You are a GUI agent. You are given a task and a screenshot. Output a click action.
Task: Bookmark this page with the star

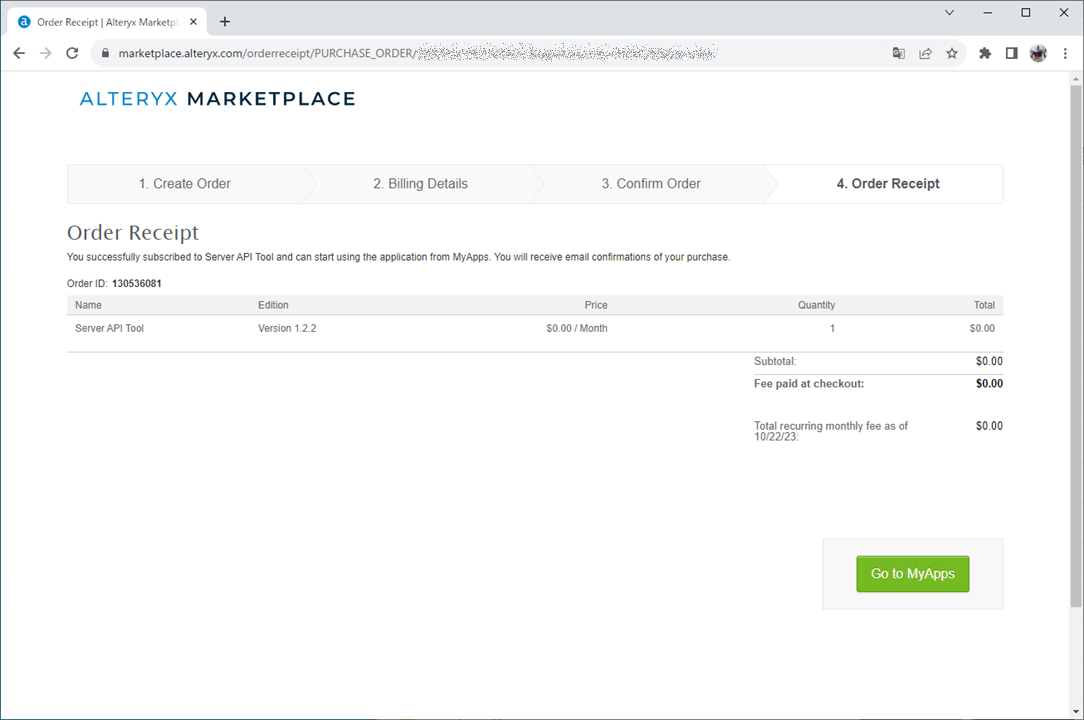[x=952, y=53]
